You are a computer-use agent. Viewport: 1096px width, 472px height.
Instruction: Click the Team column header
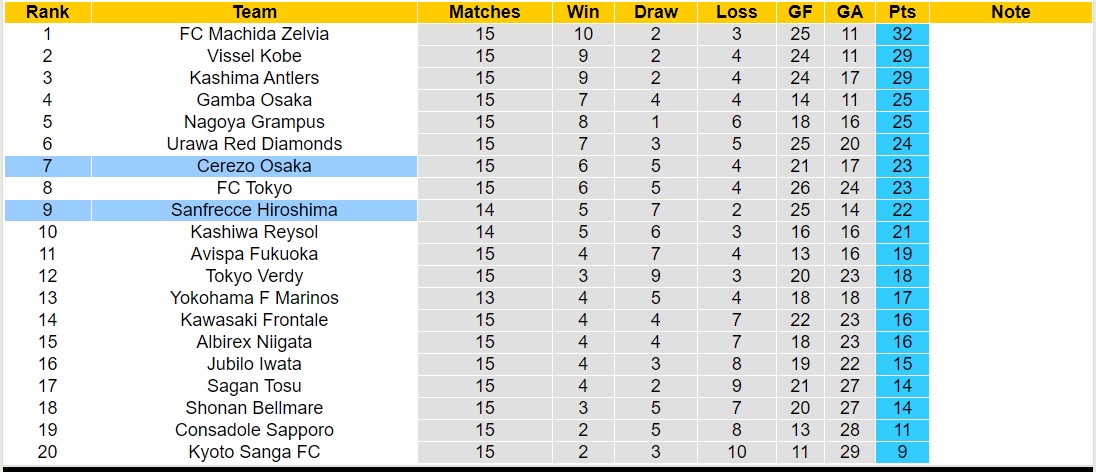coord(254,12)
